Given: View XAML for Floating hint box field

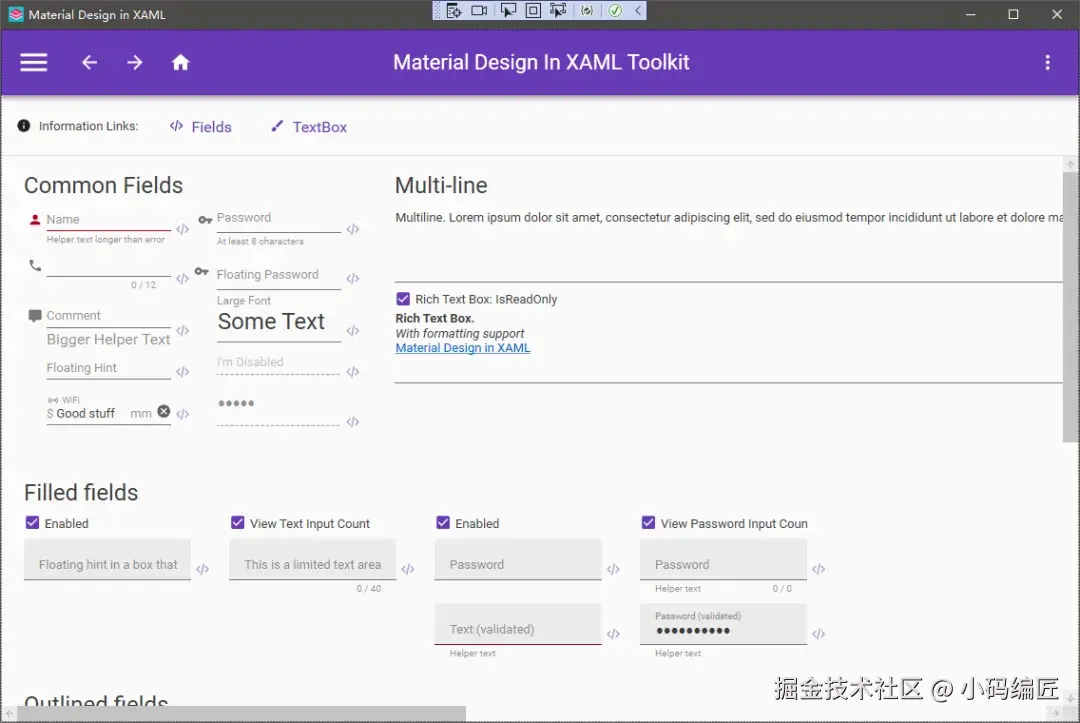Looking at the screenshot, I should point(202,569).
